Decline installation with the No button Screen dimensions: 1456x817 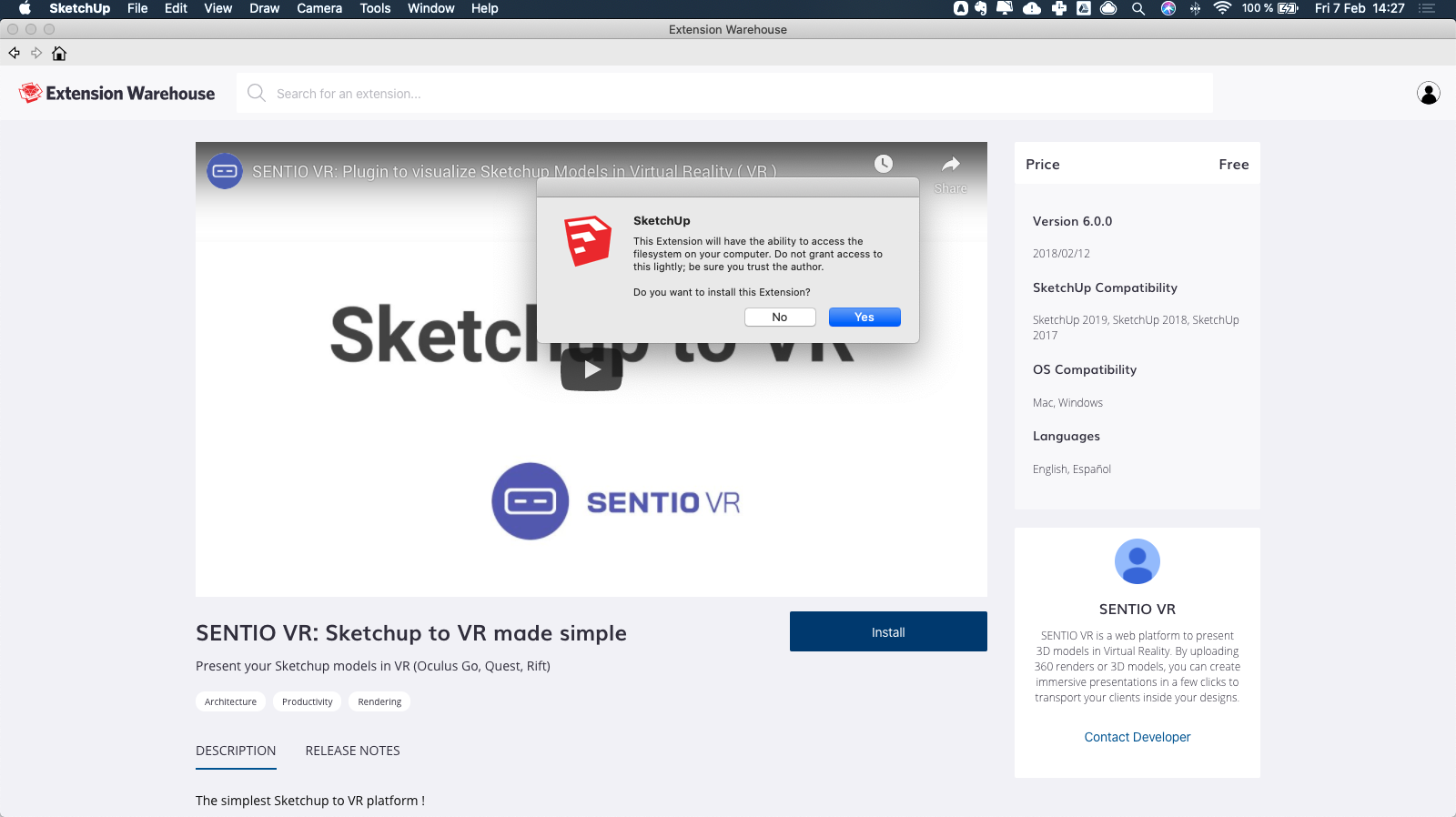(780, 317)
